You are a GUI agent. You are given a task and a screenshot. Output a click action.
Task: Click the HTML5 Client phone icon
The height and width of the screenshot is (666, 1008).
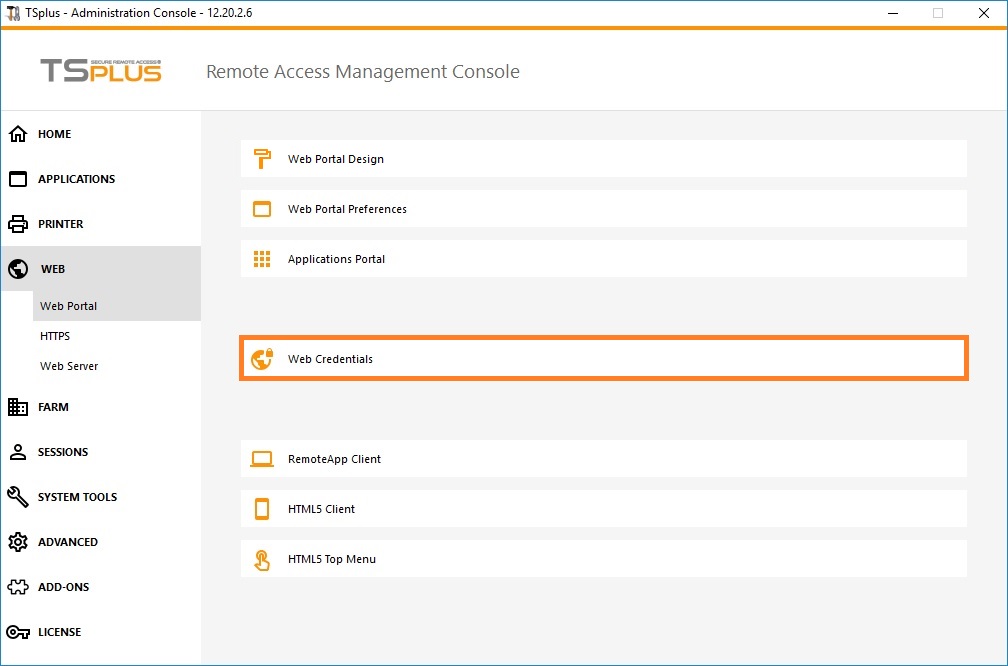click(262, 509)
